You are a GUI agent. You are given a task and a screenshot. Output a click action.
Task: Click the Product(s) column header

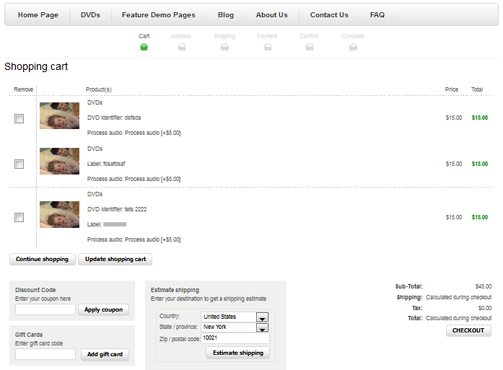pyautogui.click(x=99, y=90)
